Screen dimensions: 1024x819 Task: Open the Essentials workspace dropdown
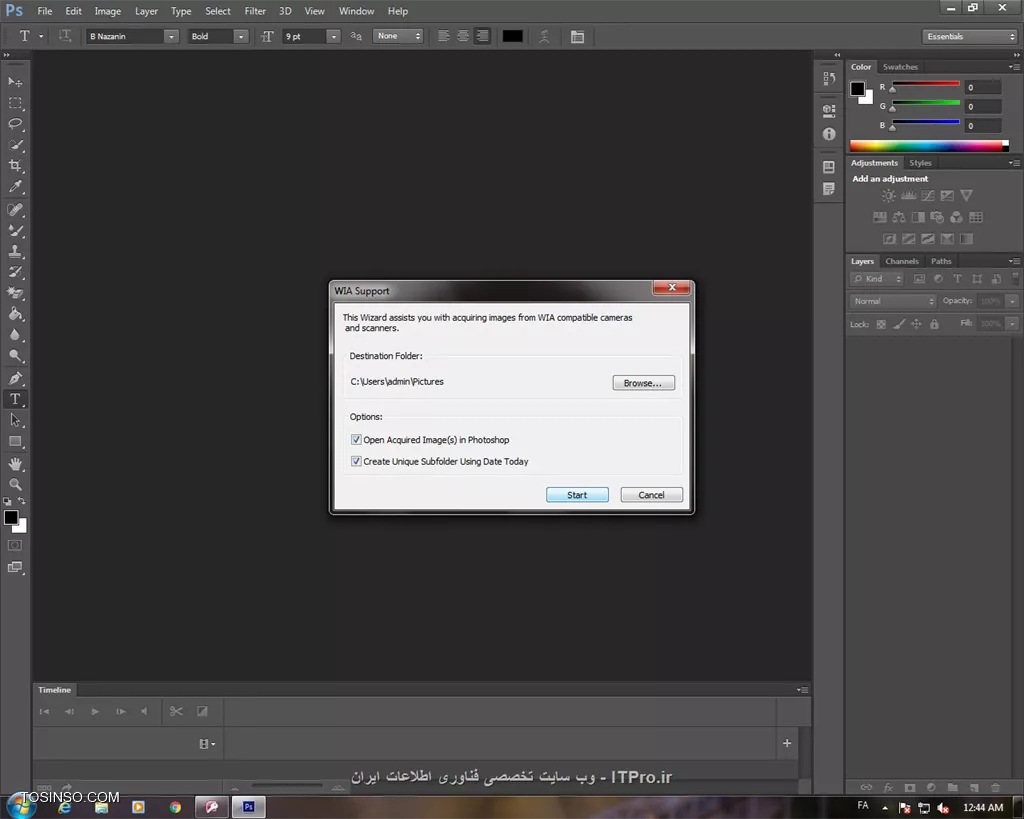coord(970,37)
